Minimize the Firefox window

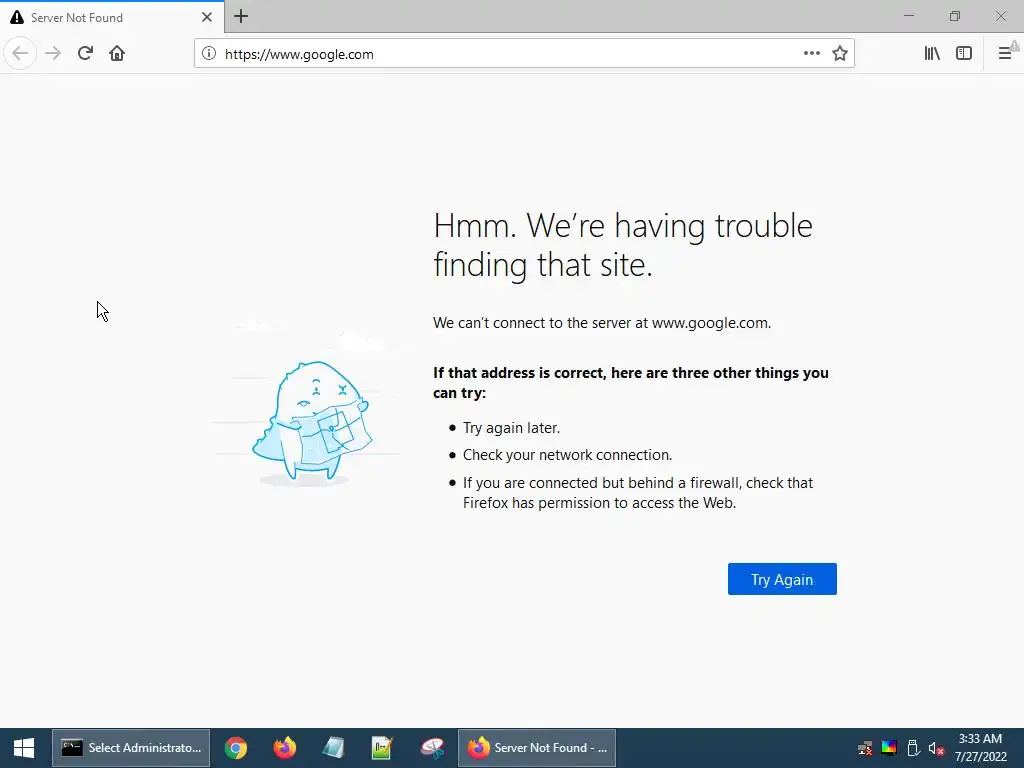click(x=908, y=16)
